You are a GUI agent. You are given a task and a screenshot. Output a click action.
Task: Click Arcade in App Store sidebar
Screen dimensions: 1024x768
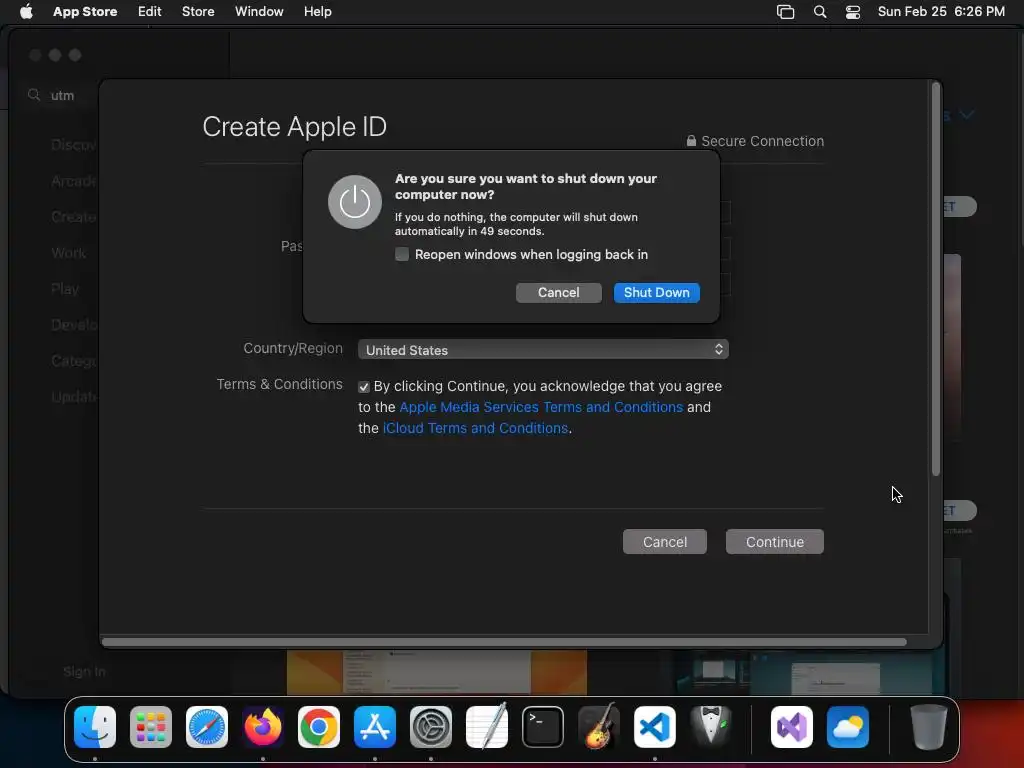click(x=73, y=181)
